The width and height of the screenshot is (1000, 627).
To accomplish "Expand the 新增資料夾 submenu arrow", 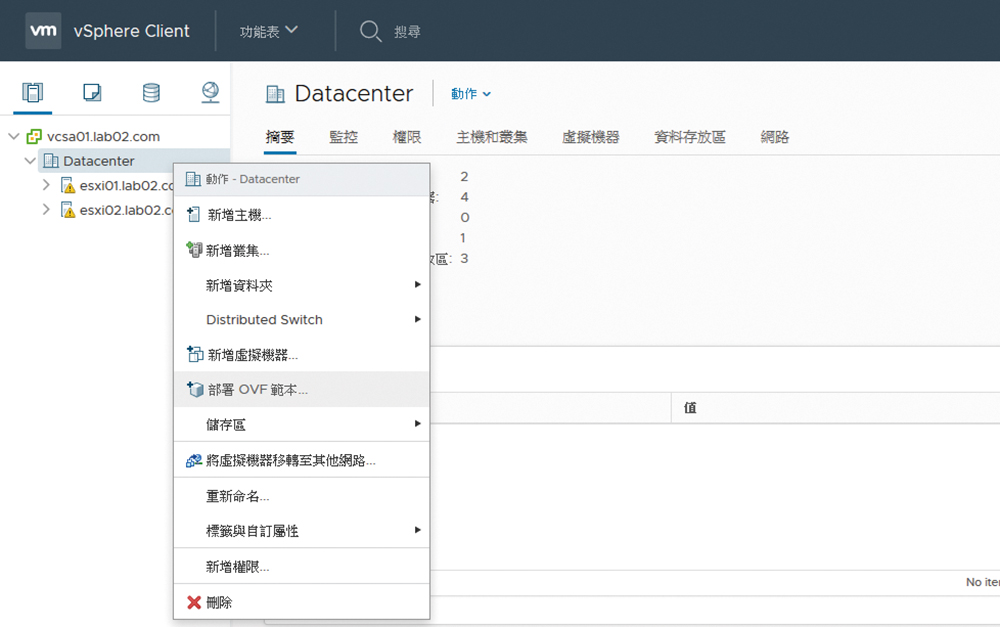I will click(x=418, y=284).
